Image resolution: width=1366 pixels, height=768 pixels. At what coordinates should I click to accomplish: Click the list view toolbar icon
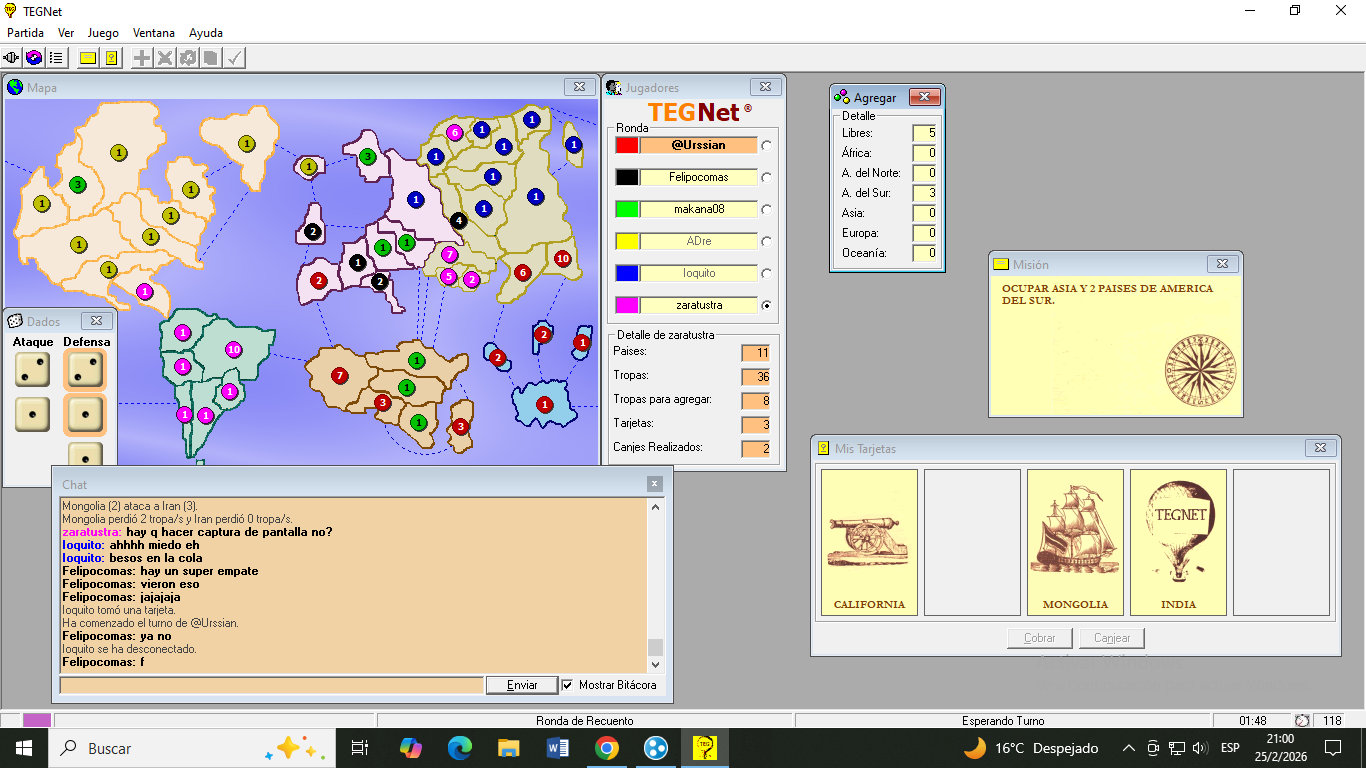pos(56,58)
